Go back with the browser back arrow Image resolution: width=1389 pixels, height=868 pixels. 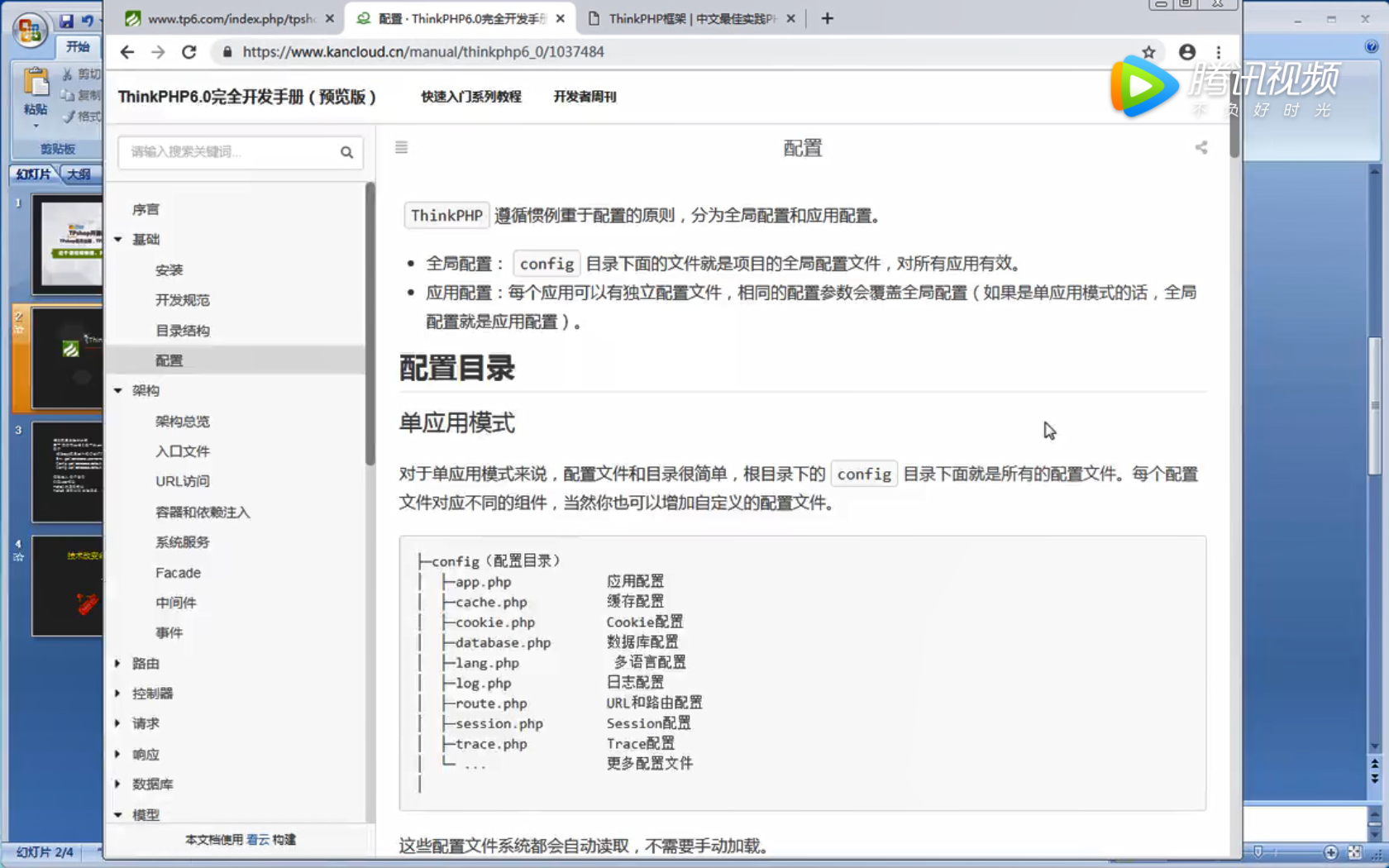click(x=126, y=52)
